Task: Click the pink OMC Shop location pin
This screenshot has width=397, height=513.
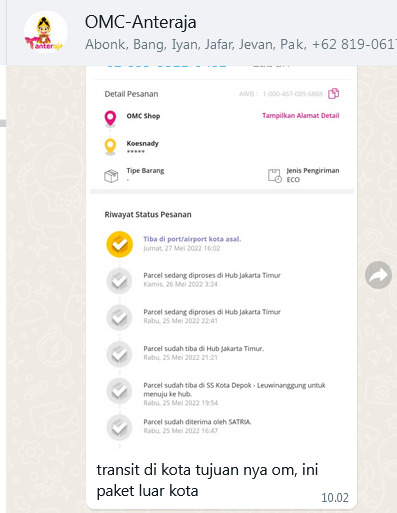Action: pyautogui.click(x=110, y=119)
